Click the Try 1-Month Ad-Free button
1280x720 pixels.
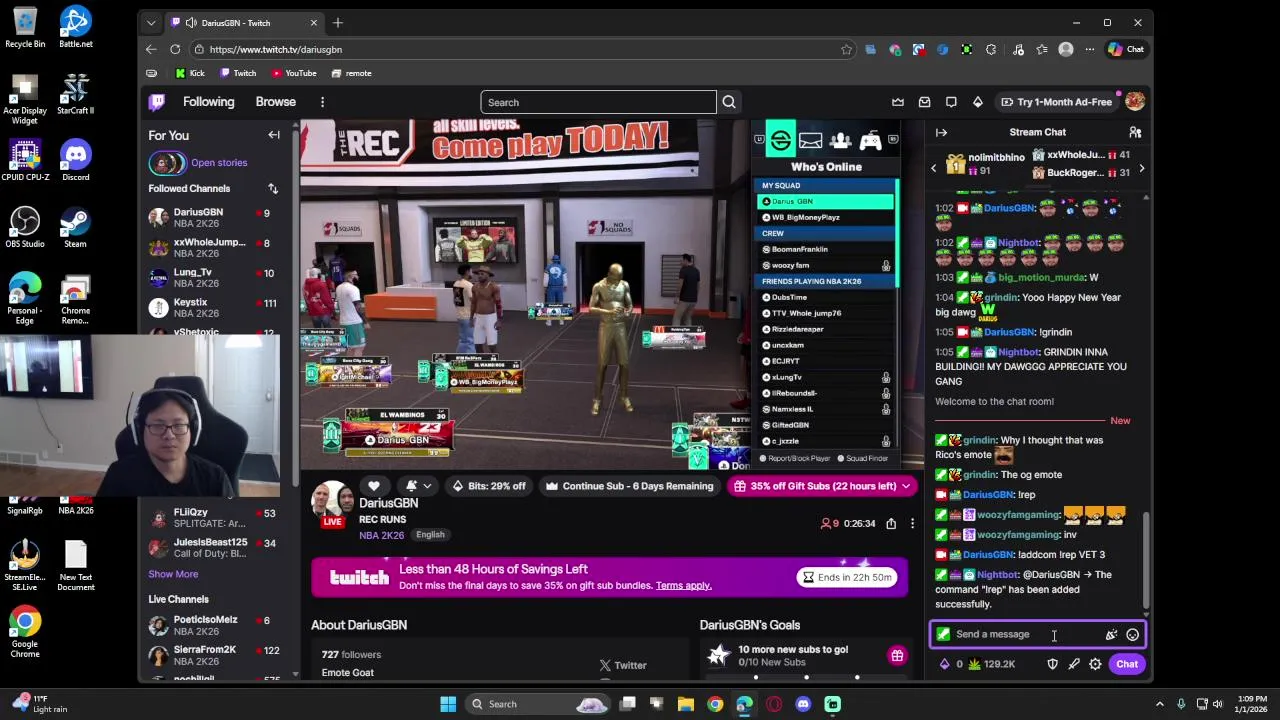point(1056,102)
